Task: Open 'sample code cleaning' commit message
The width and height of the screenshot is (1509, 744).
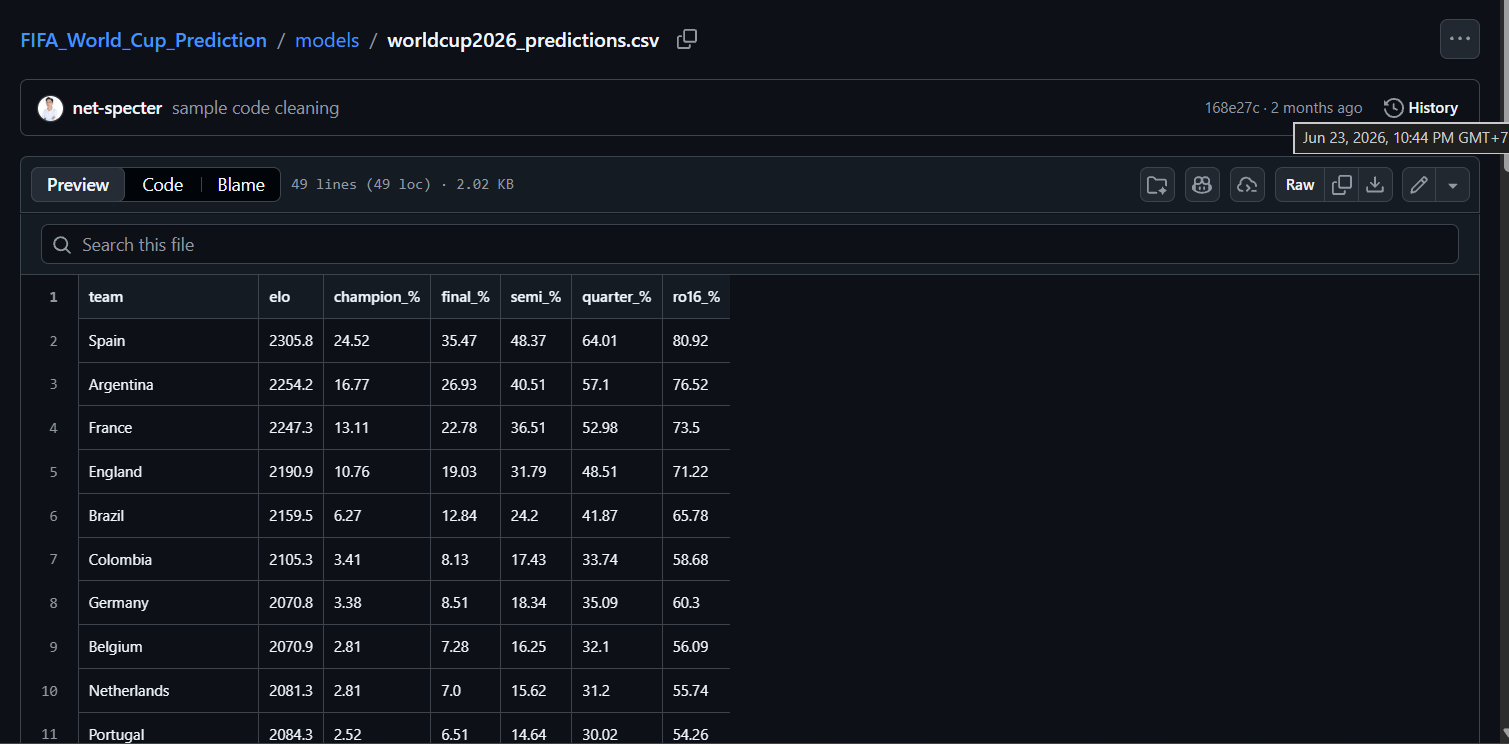Action: coord(255,108)
